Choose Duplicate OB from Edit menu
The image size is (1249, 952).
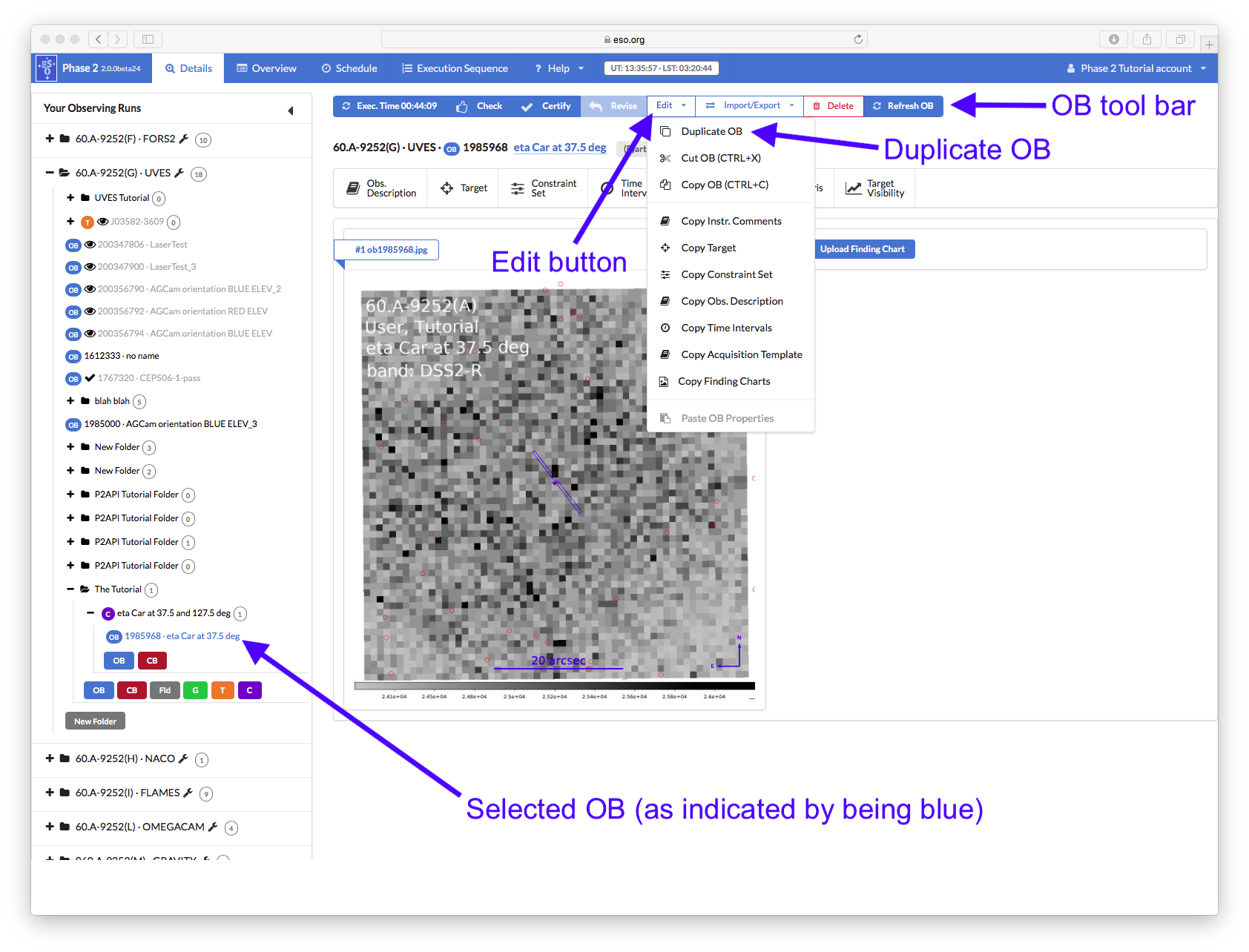(x=711, y=131)
